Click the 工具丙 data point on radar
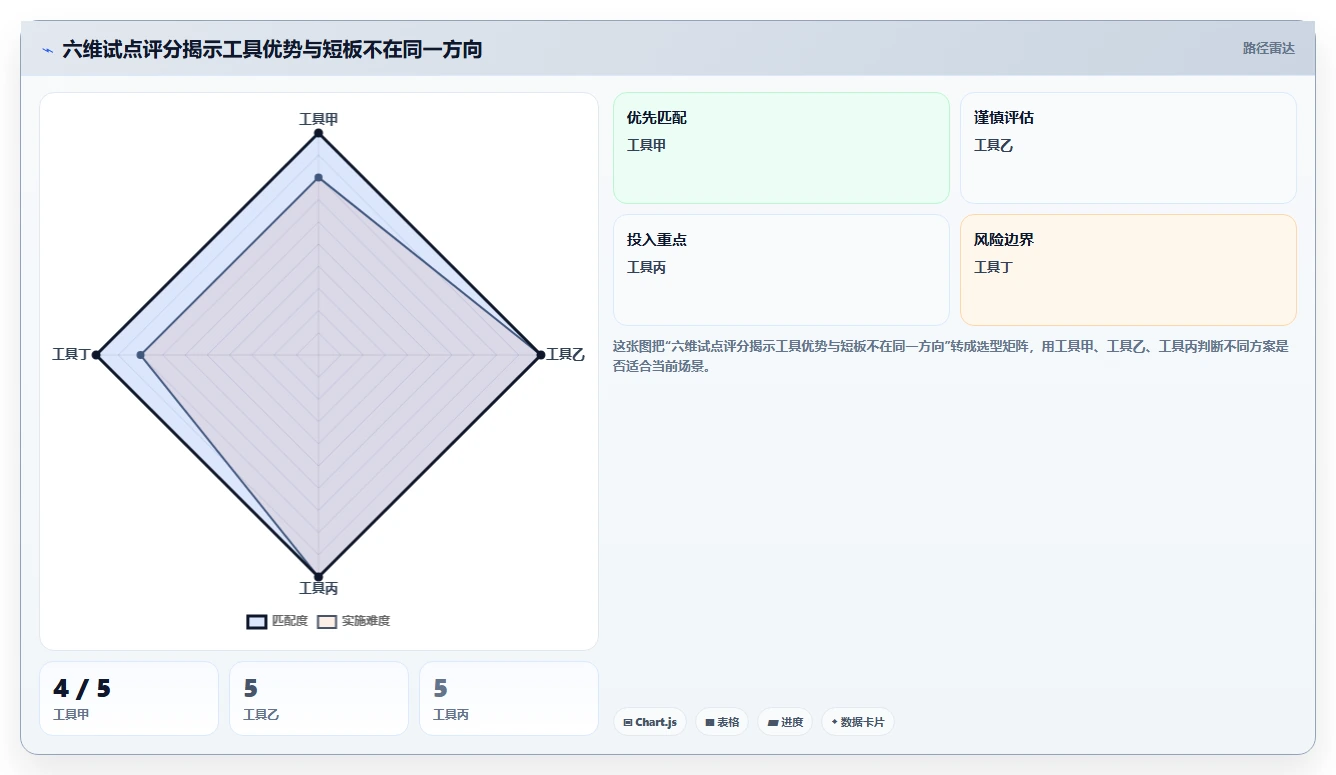Image resolution: width=1336 pixels, height=775 pixels. point(318,576)
